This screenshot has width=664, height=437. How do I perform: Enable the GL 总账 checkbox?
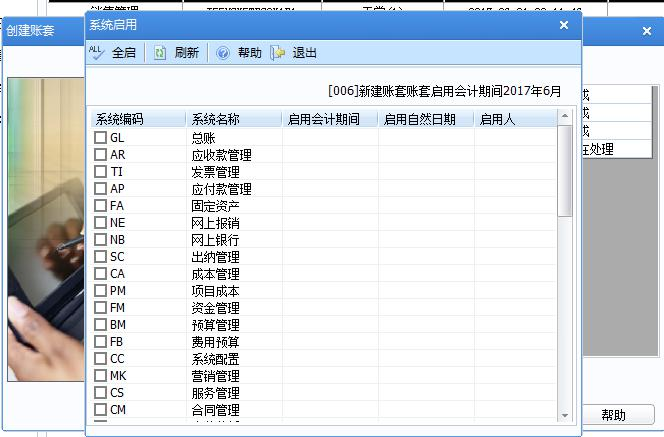(x=100, y=138)
